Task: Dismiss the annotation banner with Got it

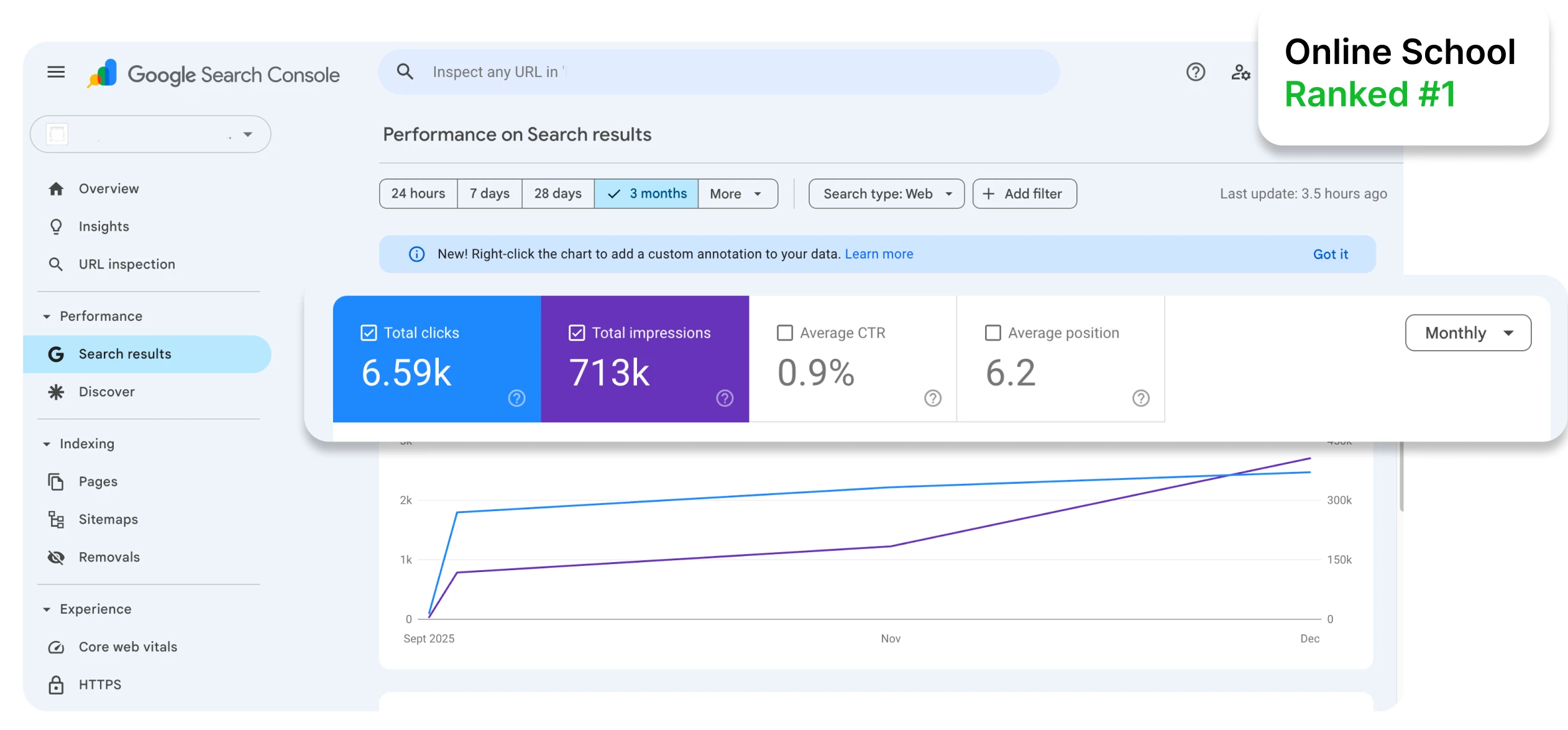Action: [1330, 254]
